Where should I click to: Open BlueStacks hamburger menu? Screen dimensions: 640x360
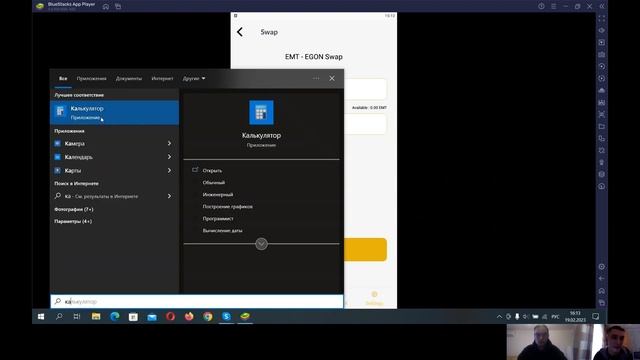(553, 7)
